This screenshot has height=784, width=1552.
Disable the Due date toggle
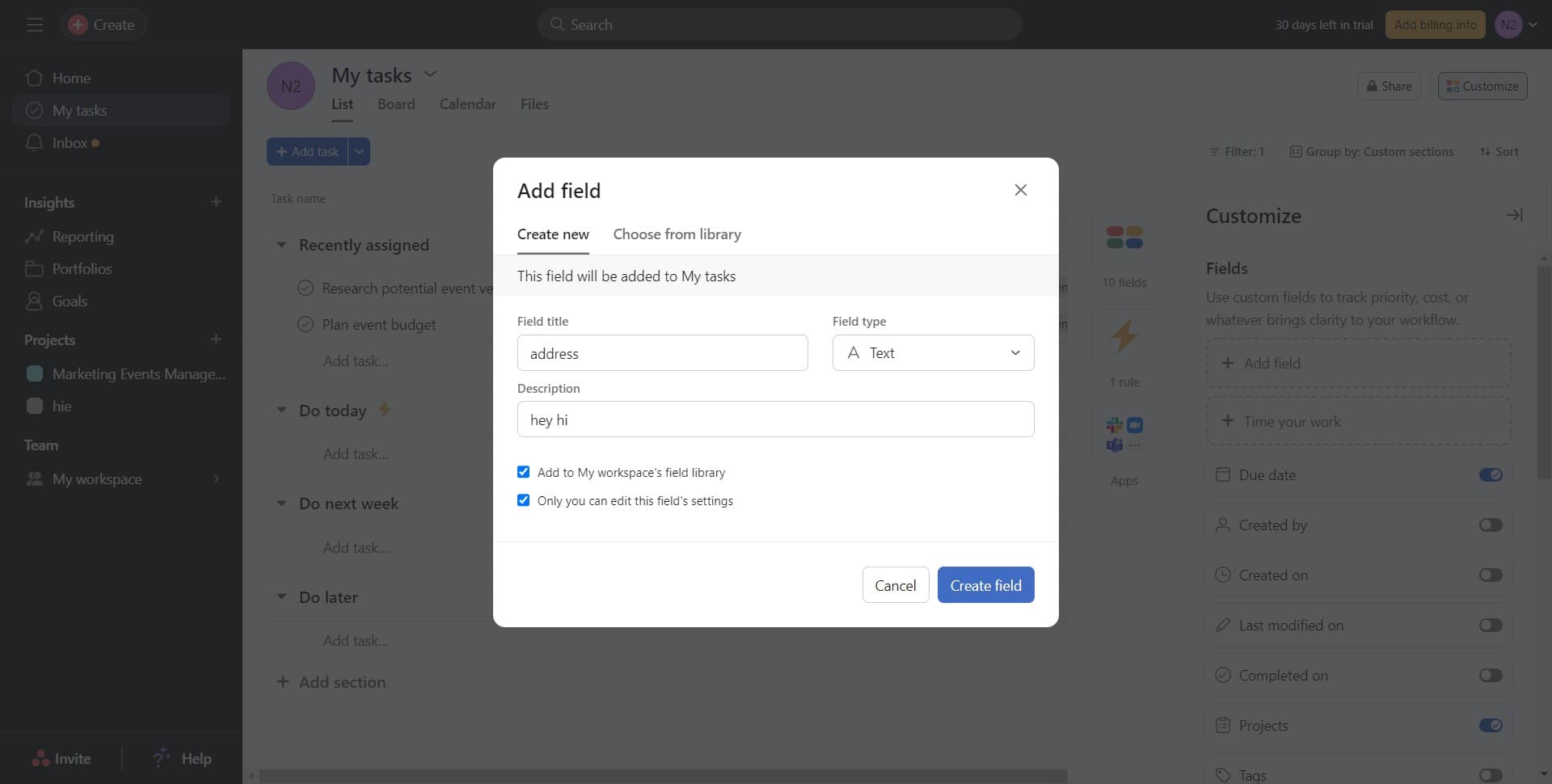click(x=1490, y=474)
